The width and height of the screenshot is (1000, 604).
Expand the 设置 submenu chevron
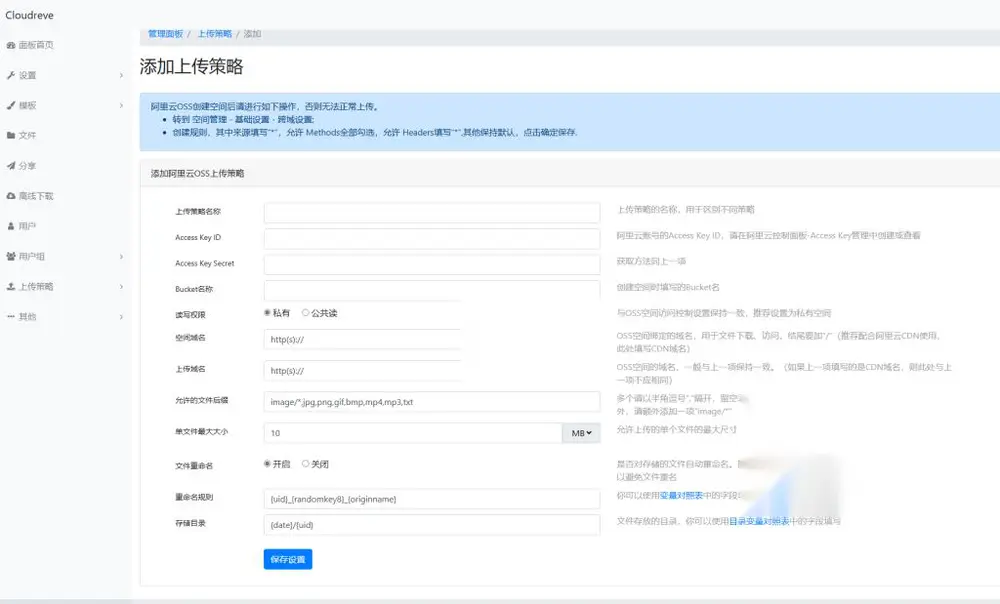click(121, 75)
